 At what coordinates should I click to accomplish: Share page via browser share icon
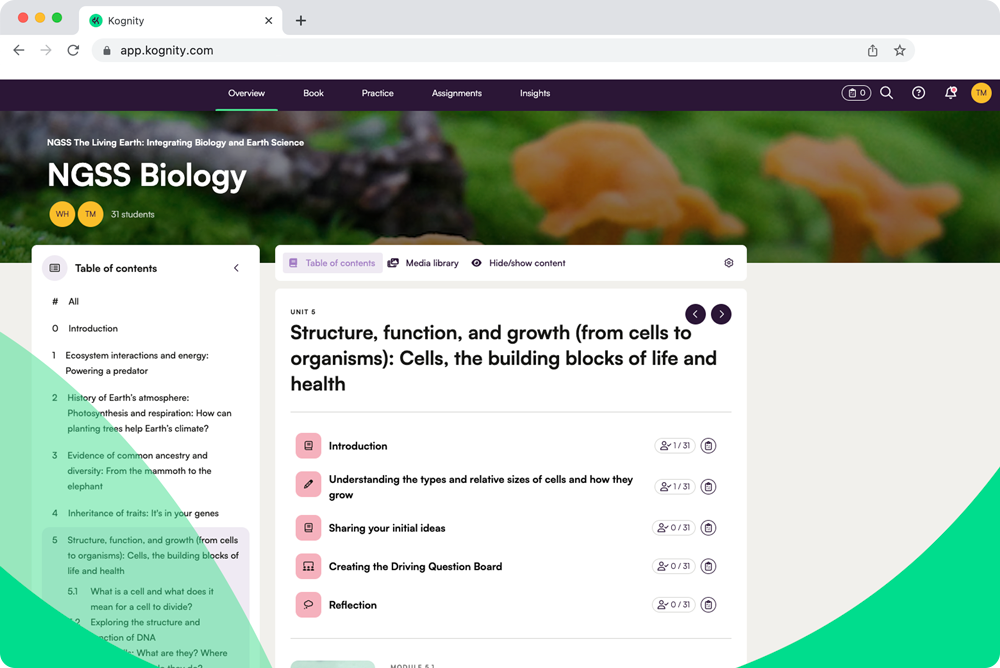point(872,50)
